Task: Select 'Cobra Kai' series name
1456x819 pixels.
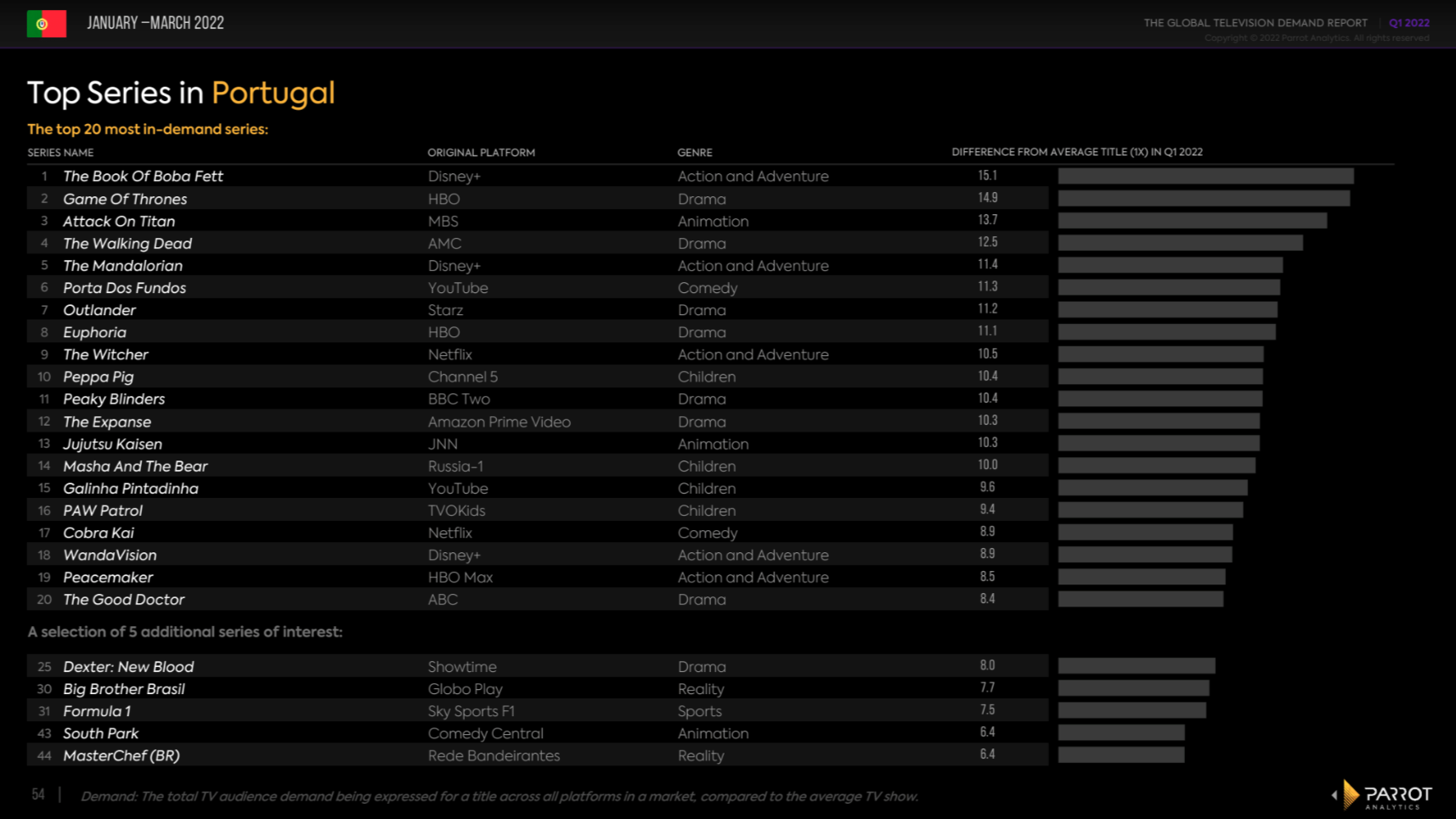Action: click(99, 533)
